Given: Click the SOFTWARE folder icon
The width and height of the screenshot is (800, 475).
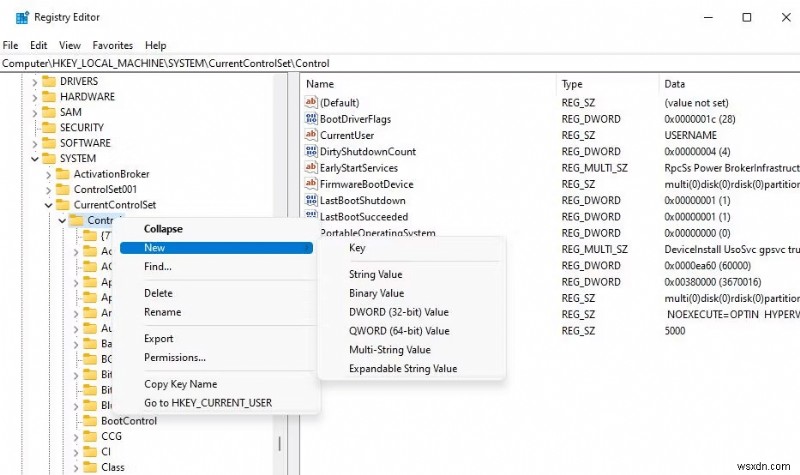Looking at the screenshot, I should coord(49,143).
